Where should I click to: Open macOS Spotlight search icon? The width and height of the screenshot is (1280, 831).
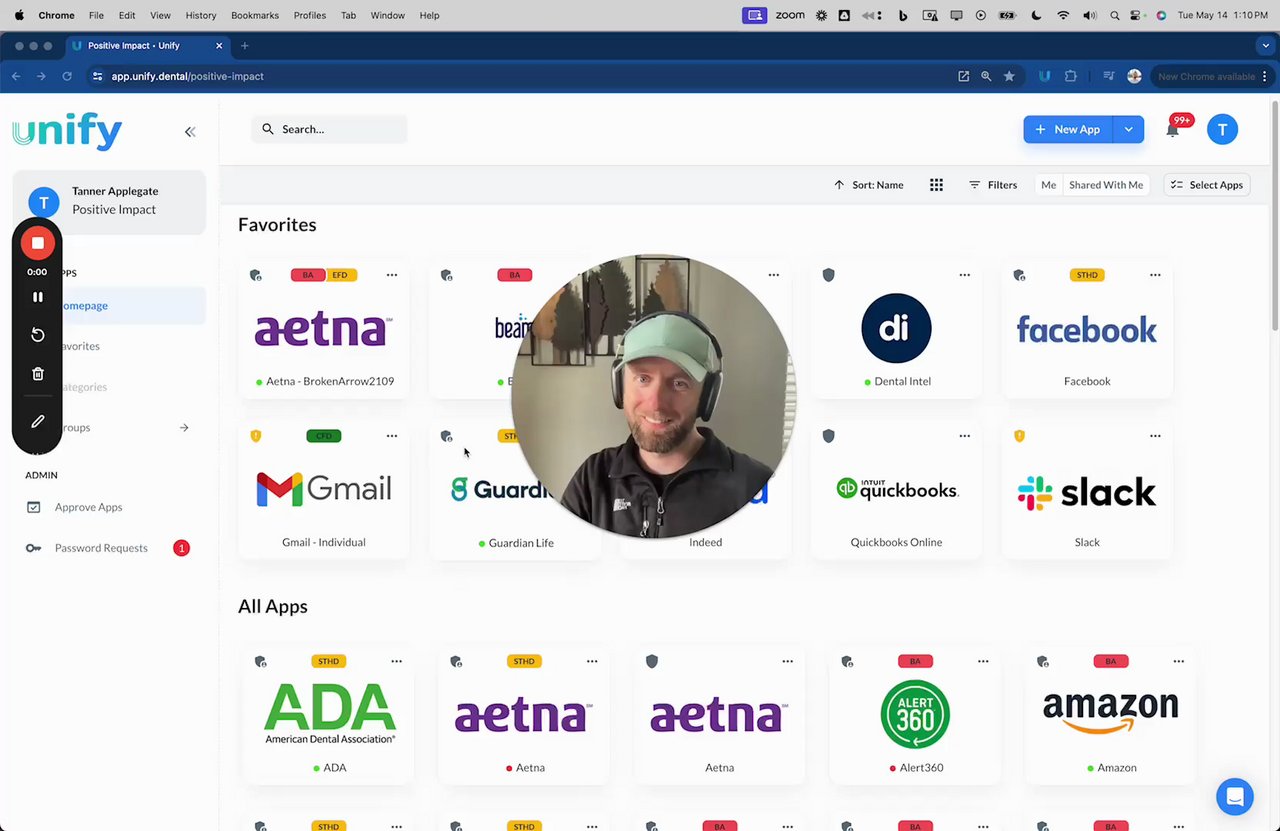1114,15
